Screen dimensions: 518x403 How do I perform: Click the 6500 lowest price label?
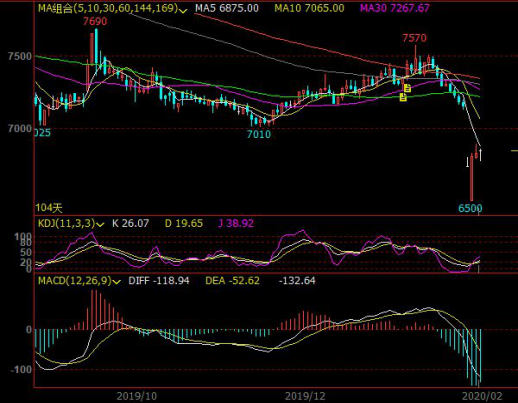point(470,208)
